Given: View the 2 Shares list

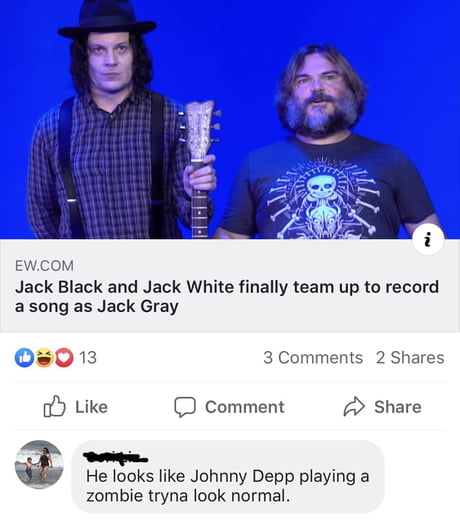Looking at the screenshot, I should click(x=410, y=358).
